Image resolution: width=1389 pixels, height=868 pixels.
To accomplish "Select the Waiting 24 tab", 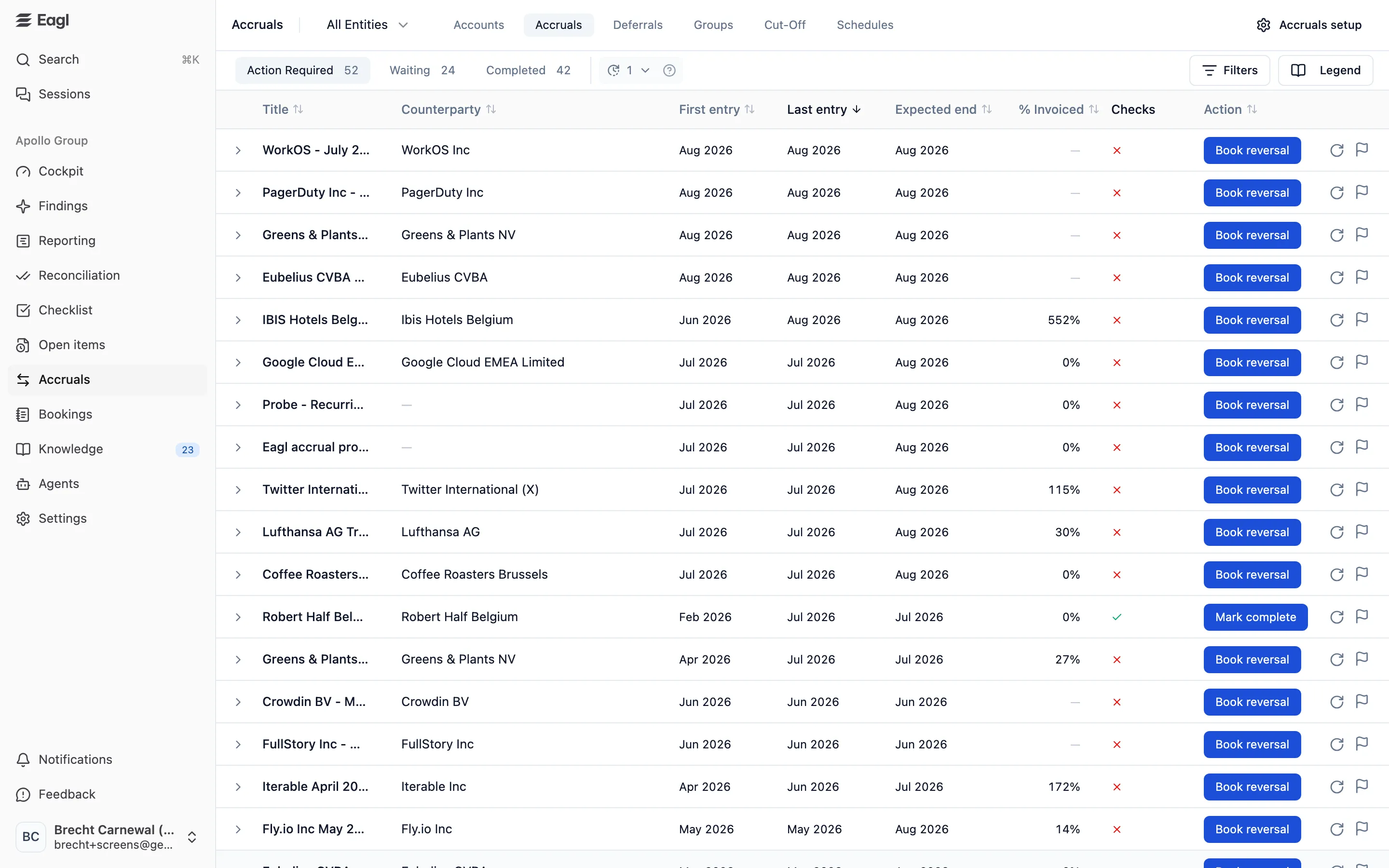I will click(x=422, y=70).
